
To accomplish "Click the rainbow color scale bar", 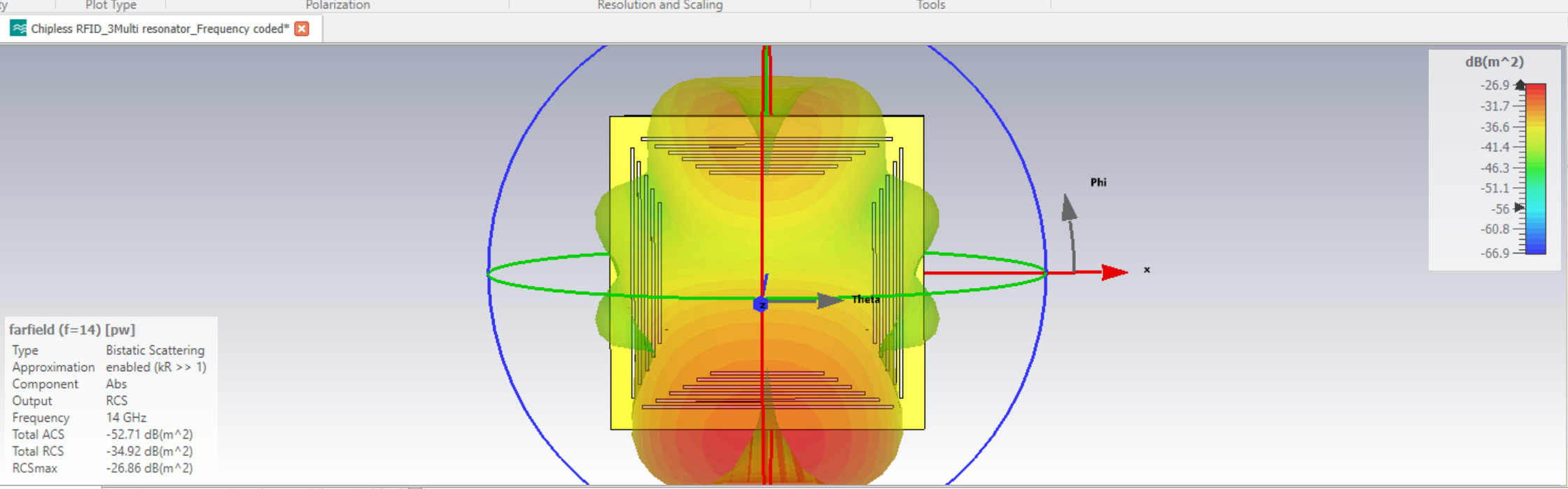I will pyautogui.click(x=1536, y=168).
